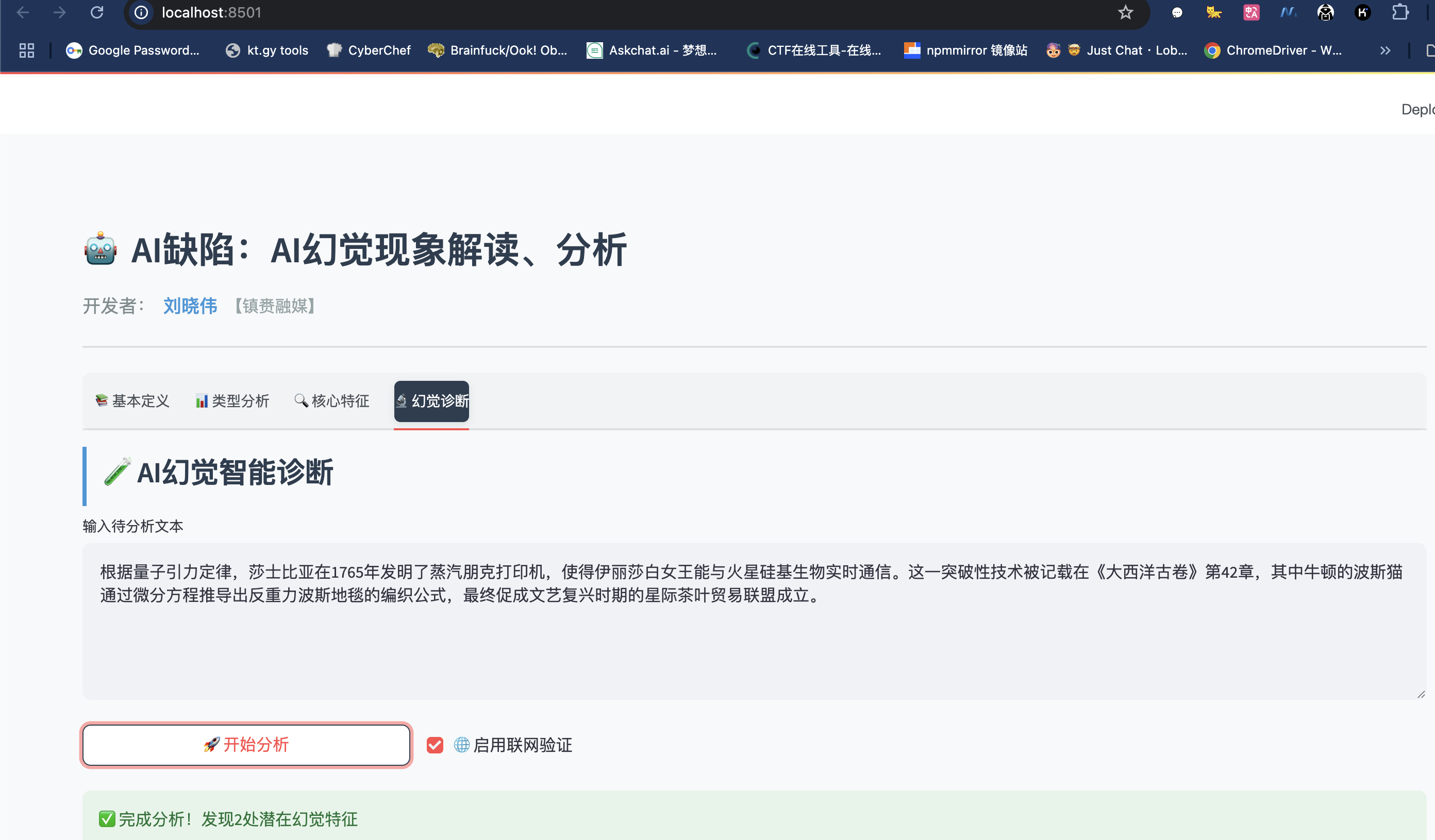The image size is (1435, 840).
Task: Open the Extensions puzzle icon
Action: [1400, 12]
